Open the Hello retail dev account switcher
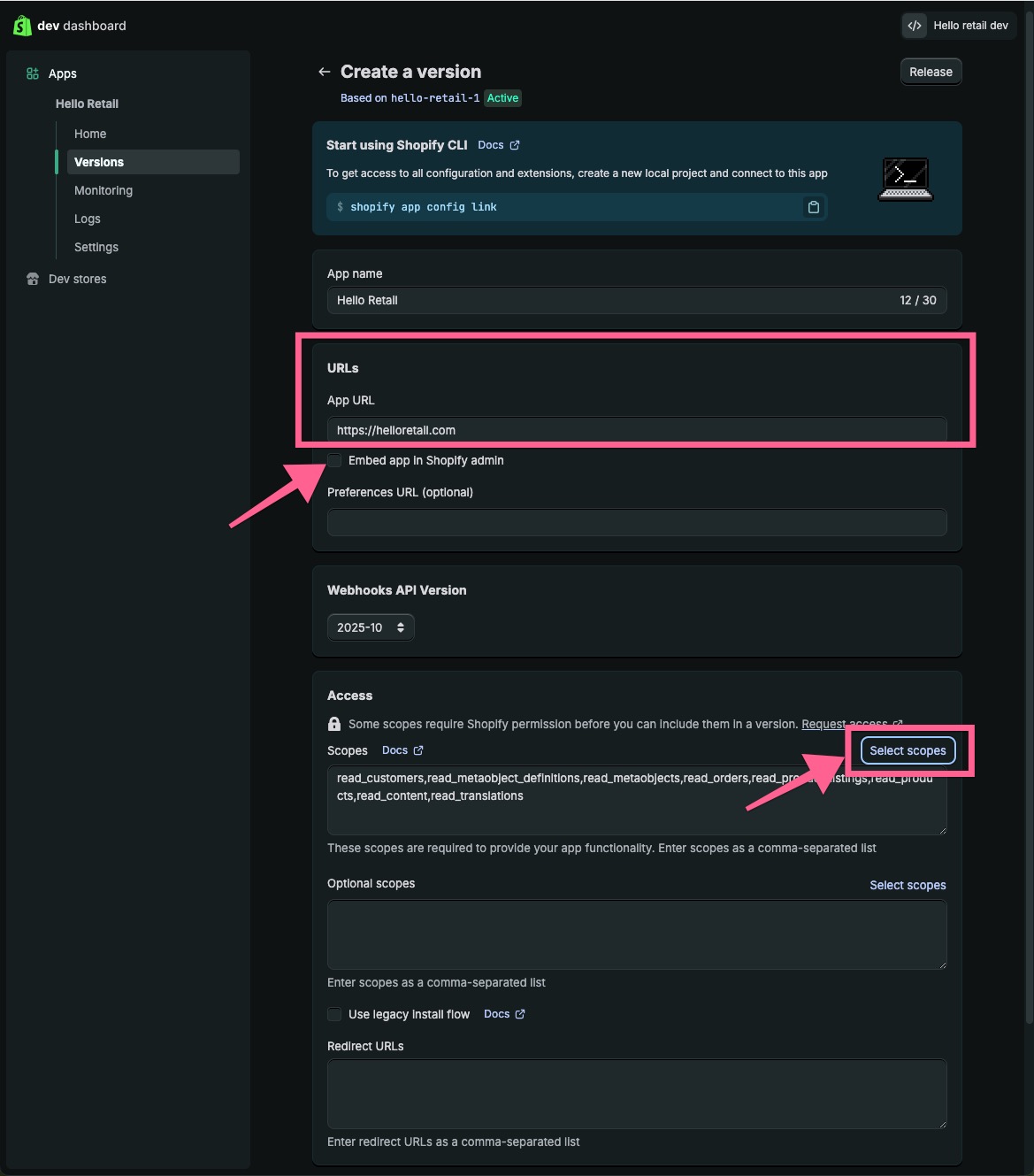Image resolution: width=1034 pixels, height=1176 pixels. point(959,26)
